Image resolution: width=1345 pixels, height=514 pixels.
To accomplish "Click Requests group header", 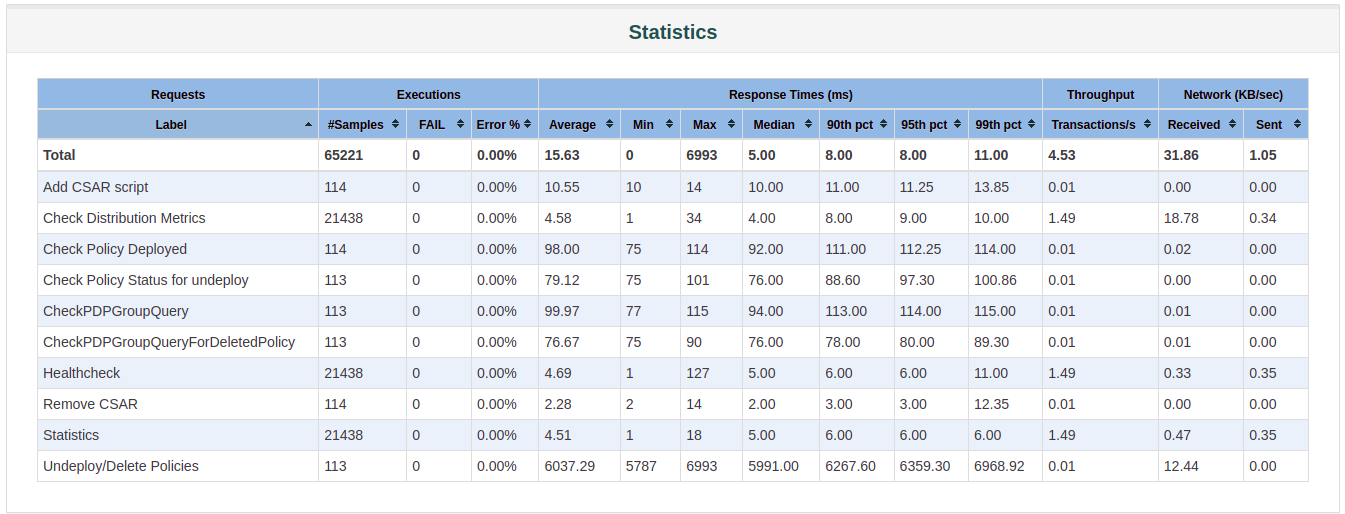I will pyautogui.click(x=178, y=94).
